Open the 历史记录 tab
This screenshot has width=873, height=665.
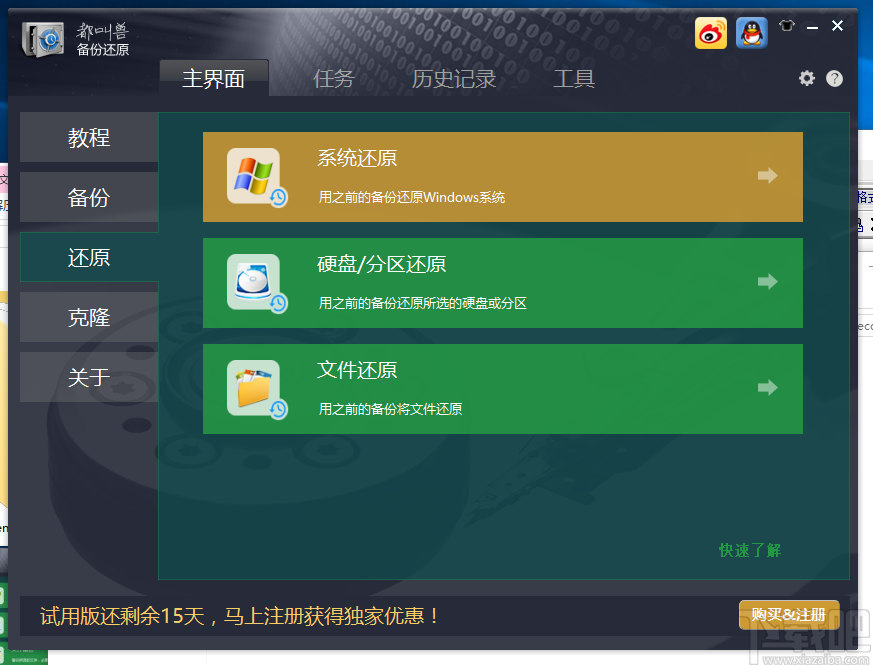(454, 78)
